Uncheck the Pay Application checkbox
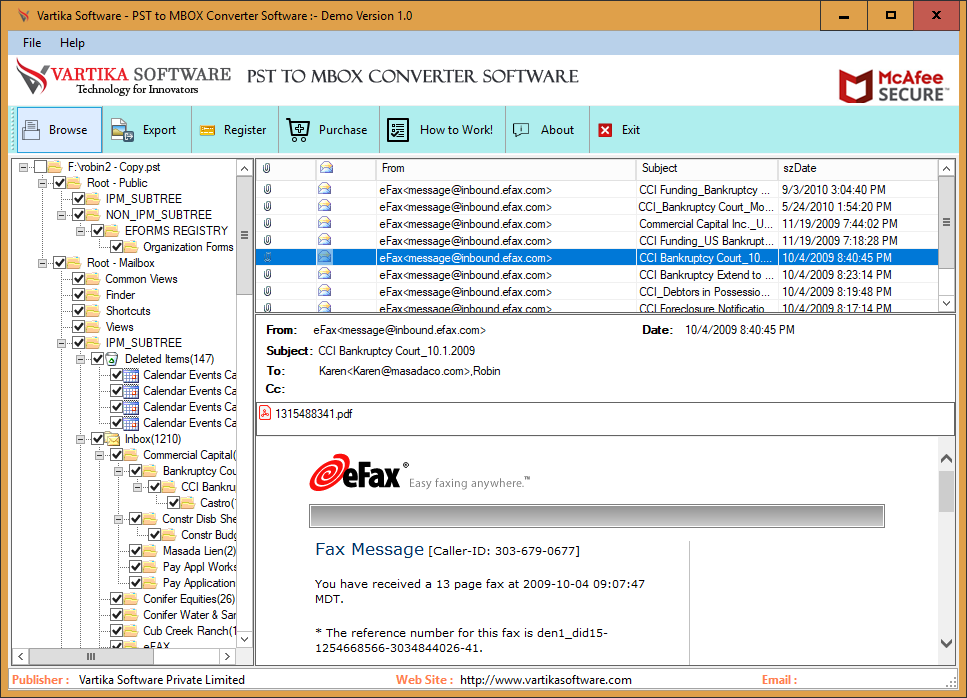 [136, 583]
